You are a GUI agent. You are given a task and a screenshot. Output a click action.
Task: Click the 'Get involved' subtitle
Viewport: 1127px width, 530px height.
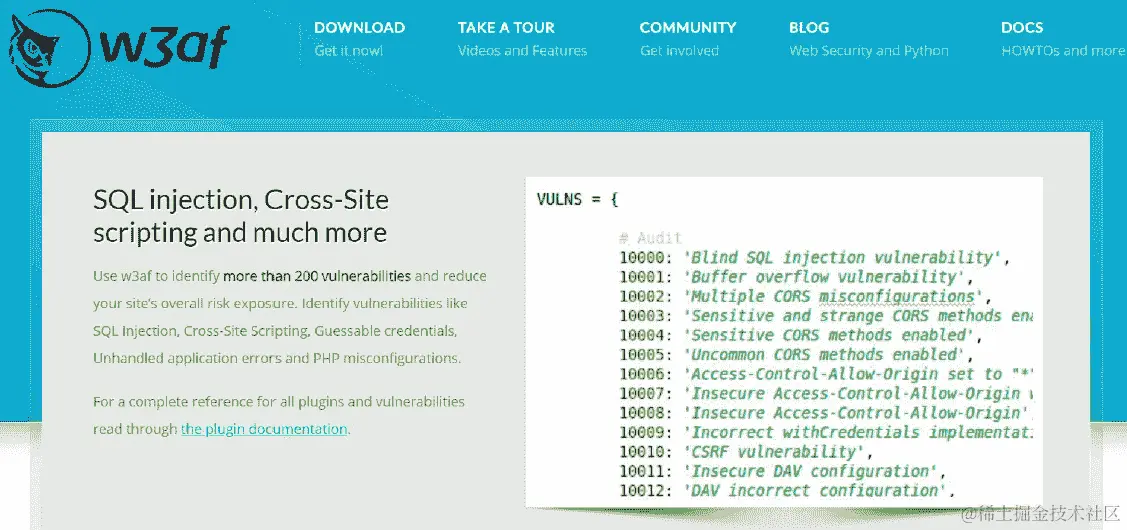pos(679,51)
